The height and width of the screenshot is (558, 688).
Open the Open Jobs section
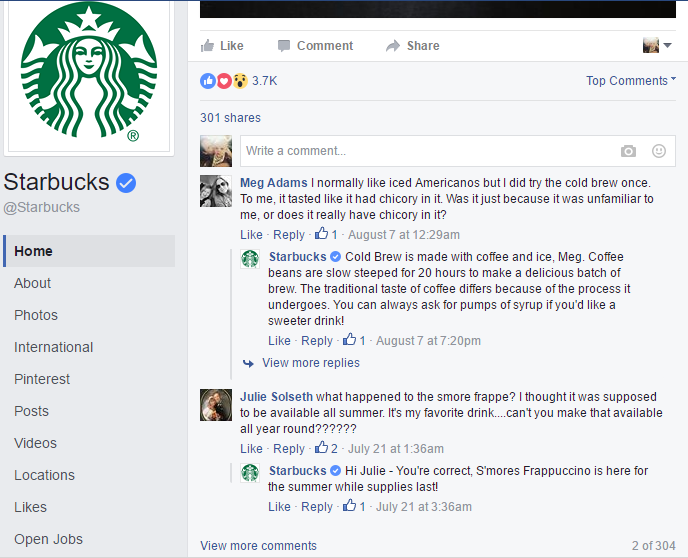pyautogui.click(x=48, y=539)
